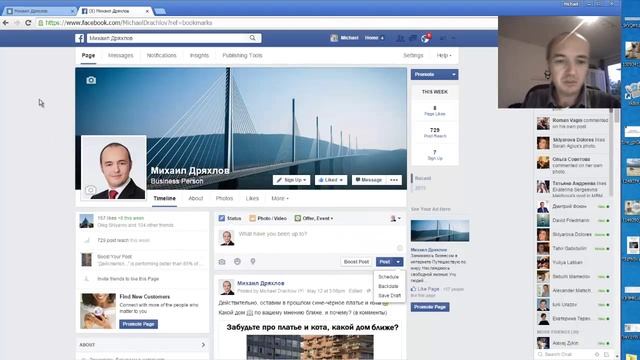The image size is (640, 360).
Task: Click the search magnifier icon
Action: click(x=253, y=38)
